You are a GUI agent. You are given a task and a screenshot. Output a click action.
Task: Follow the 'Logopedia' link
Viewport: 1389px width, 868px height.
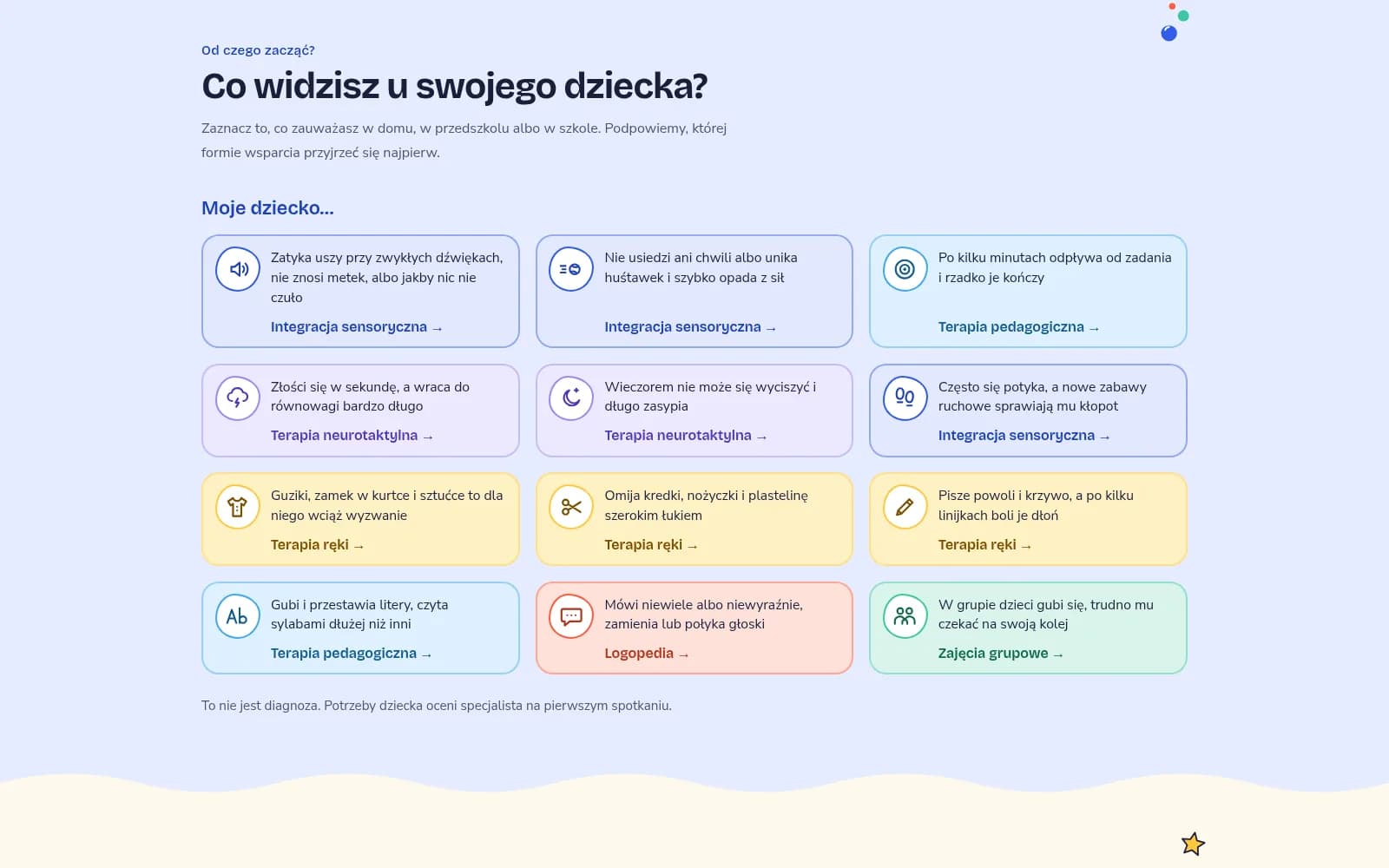pyautogui.click(x=647, y=654)
